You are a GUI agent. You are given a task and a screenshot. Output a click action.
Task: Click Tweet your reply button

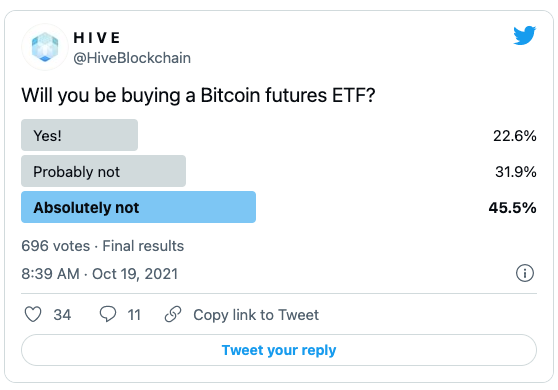pyautogui.click(x=279, y=350)
